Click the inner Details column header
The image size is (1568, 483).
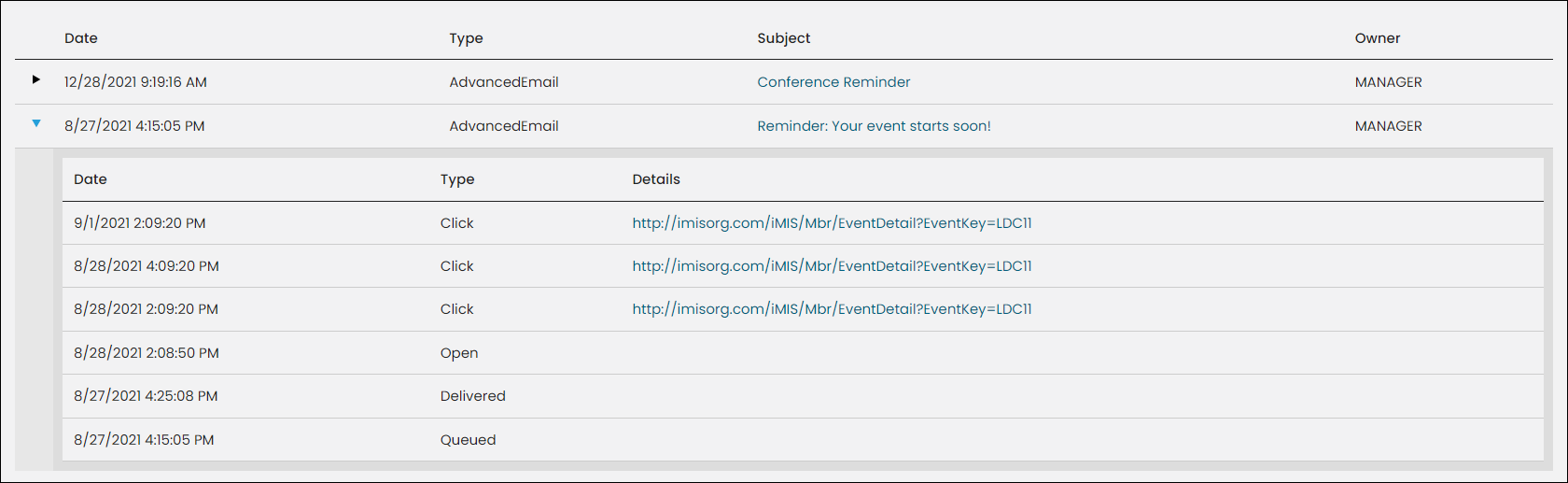[656, 179]
